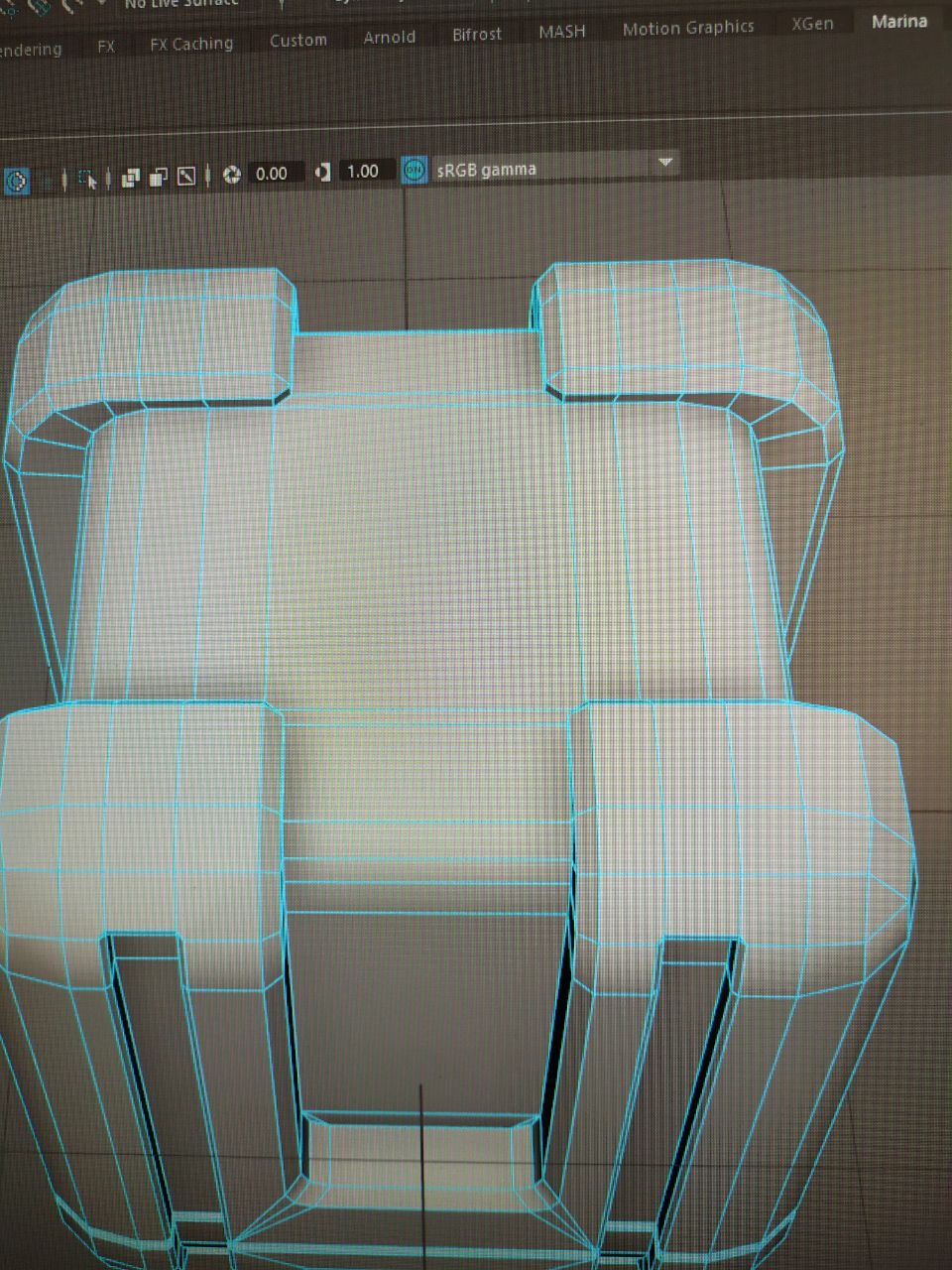Click the overlapping squares viewport icon
The width and height of the screenshot is (952, 1270).
tap(130, 178)
